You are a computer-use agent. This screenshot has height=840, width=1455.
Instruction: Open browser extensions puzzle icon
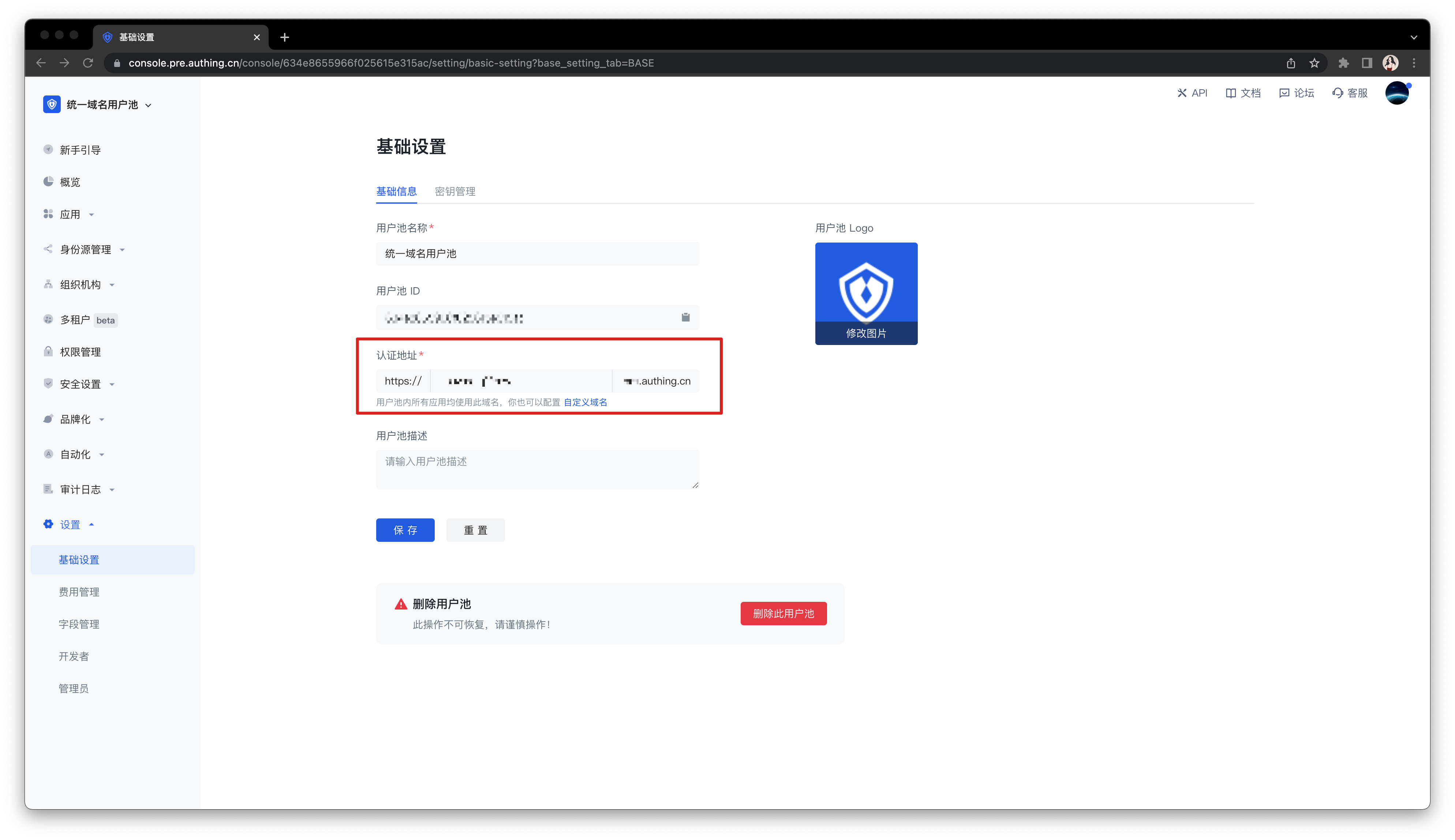tap(1343, 63)
